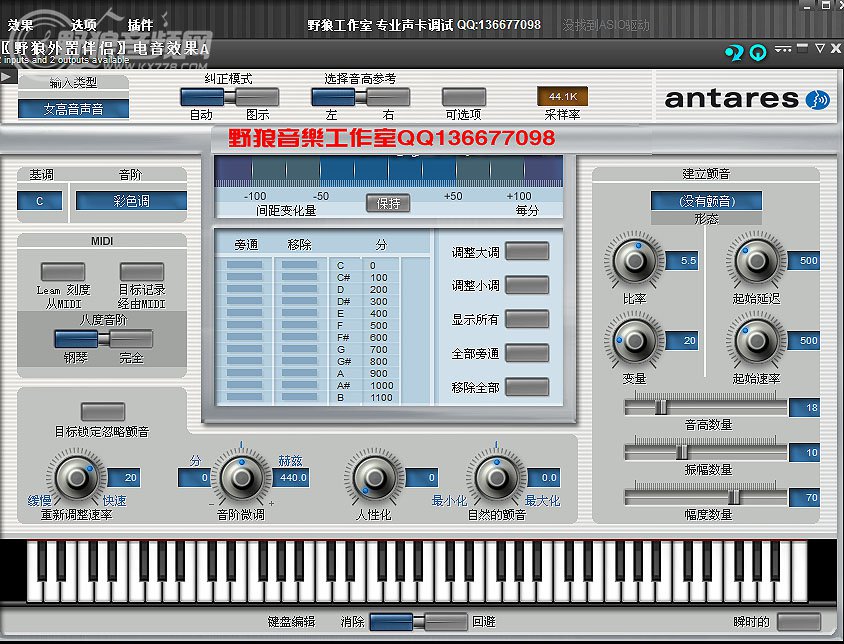Click the 旁通 bar for note C

244,265
